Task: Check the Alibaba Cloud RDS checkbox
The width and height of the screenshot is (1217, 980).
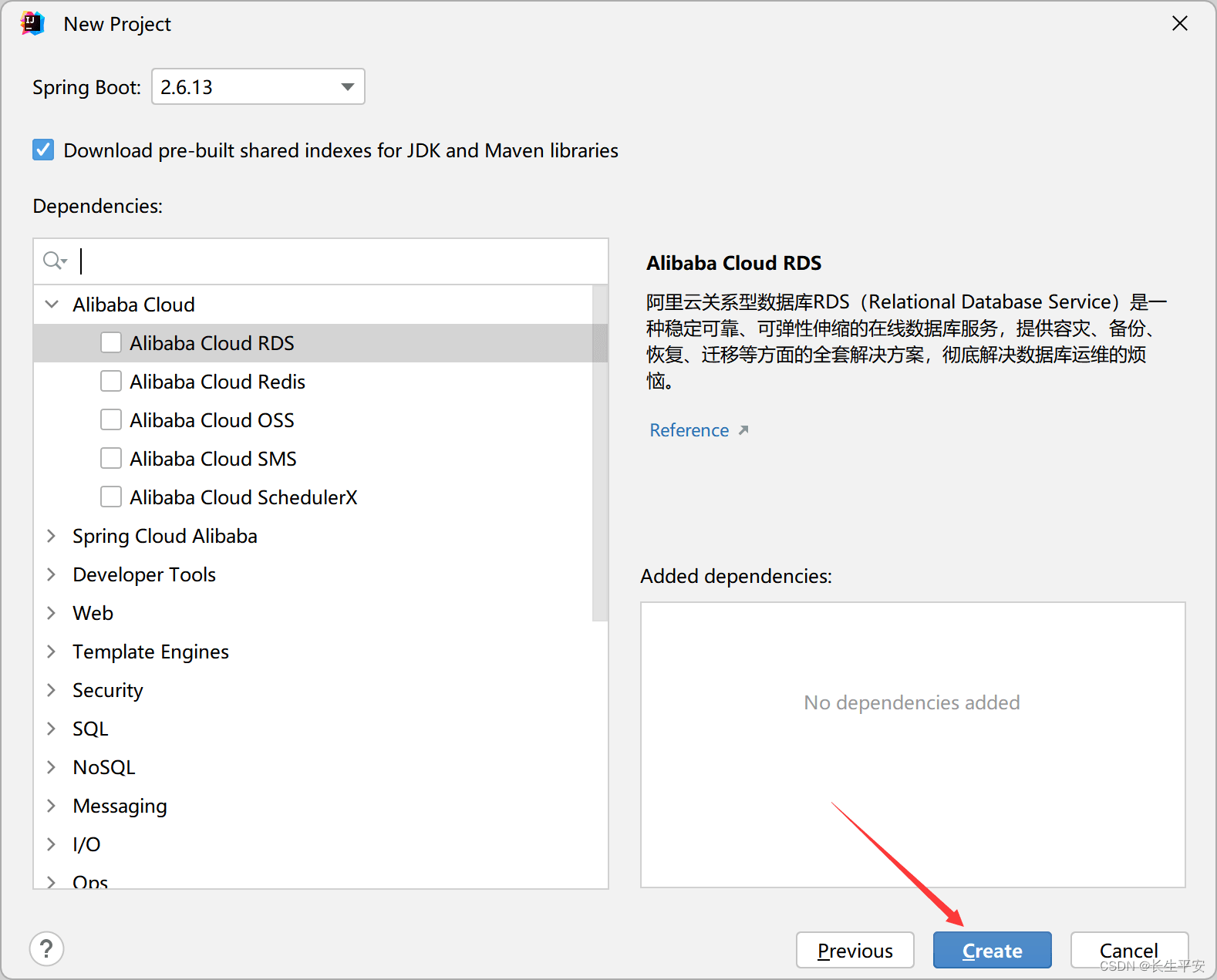Action: click(111, 342)
